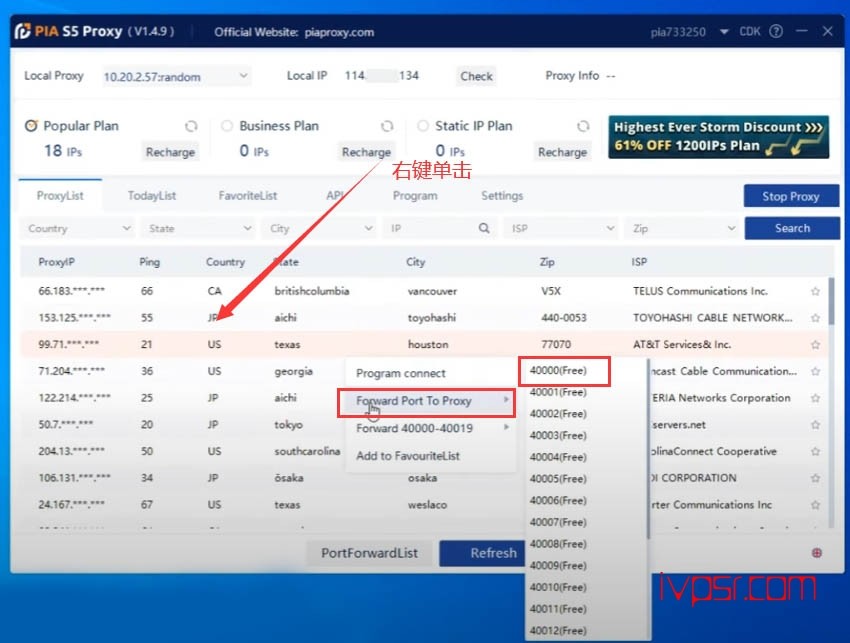850x643 pixels.
Task: Select the 66.183.***.*** proxy row
Action: coord(424,291)
